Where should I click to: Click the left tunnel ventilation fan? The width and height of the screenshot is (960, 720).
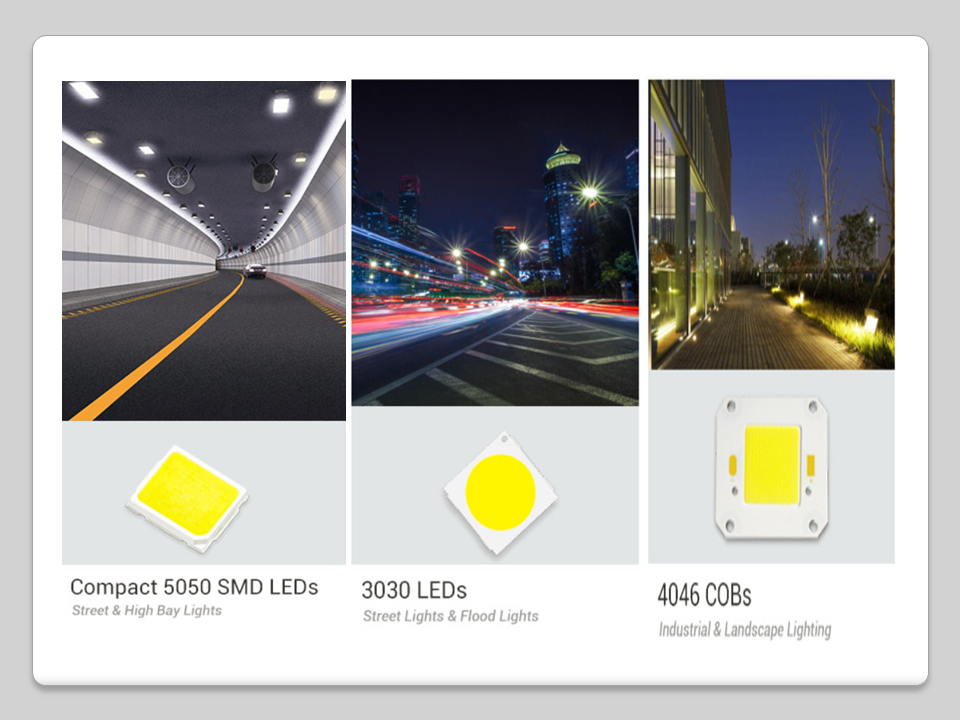tap(181, 177)
